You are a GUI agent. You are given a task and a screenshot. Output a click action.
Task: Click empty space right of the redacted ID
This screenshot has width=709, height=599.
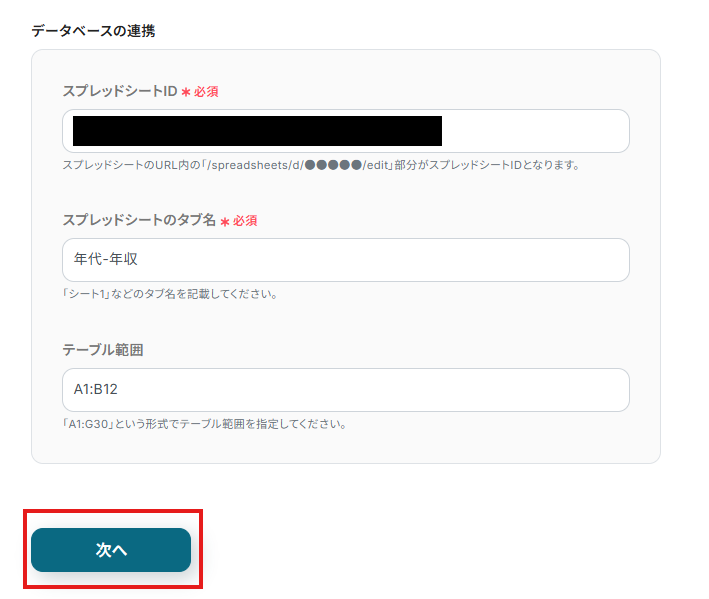(x=535, y=131)
